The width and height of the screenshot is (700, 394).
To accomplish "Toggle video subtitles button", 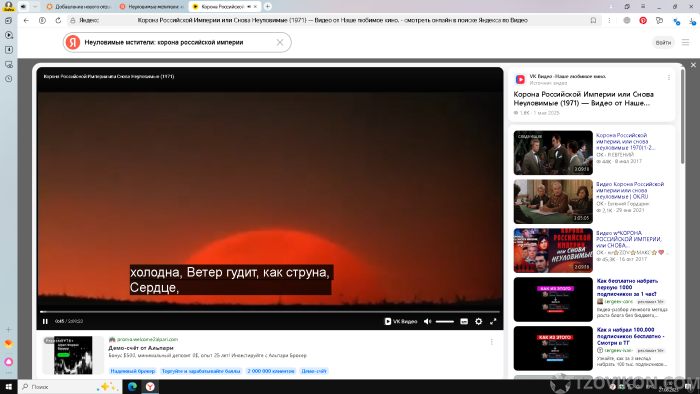I will (464, 321).
